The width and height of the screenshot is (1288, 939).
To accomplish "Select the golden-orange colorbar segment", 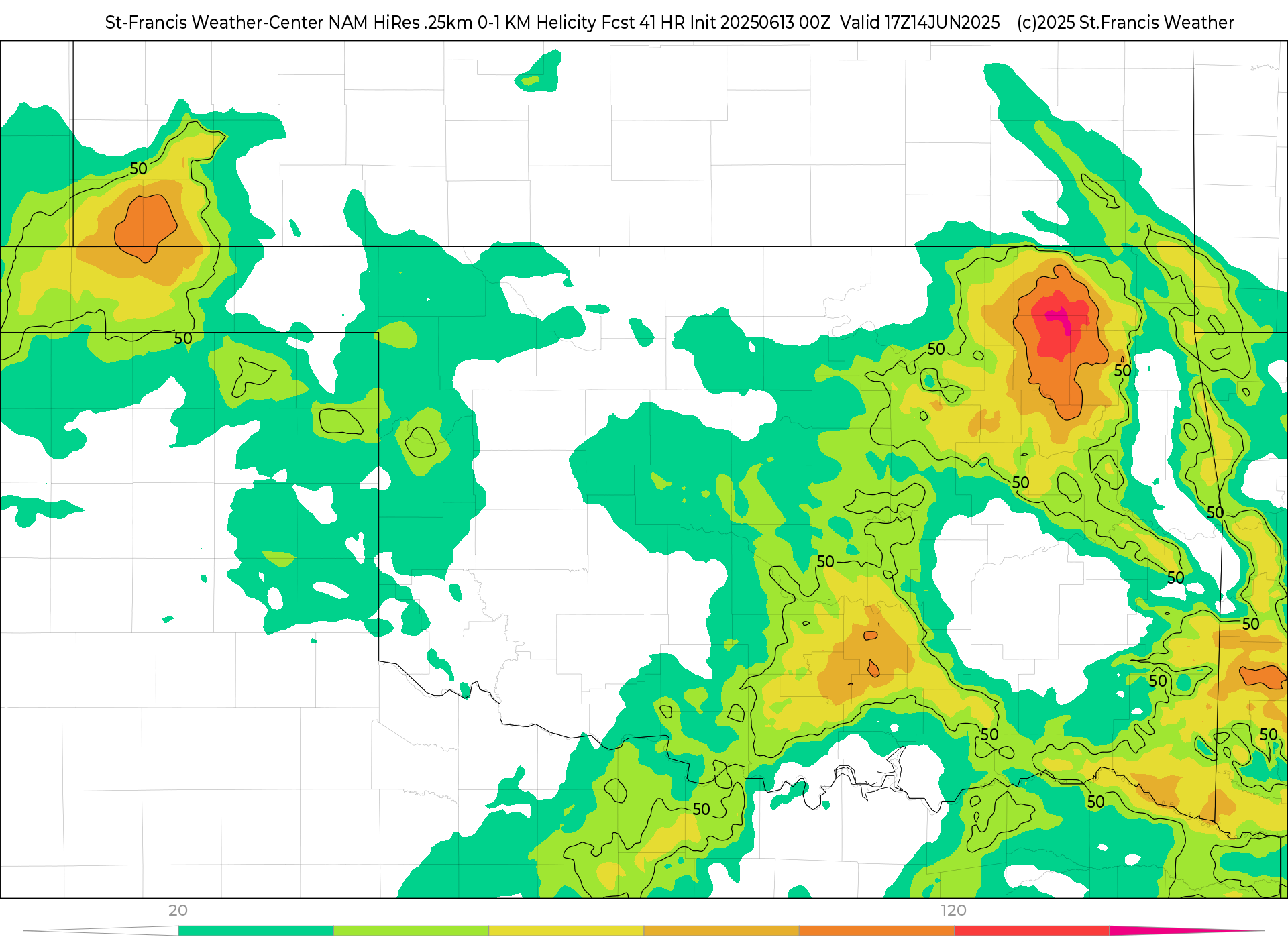I will [721, 931].
